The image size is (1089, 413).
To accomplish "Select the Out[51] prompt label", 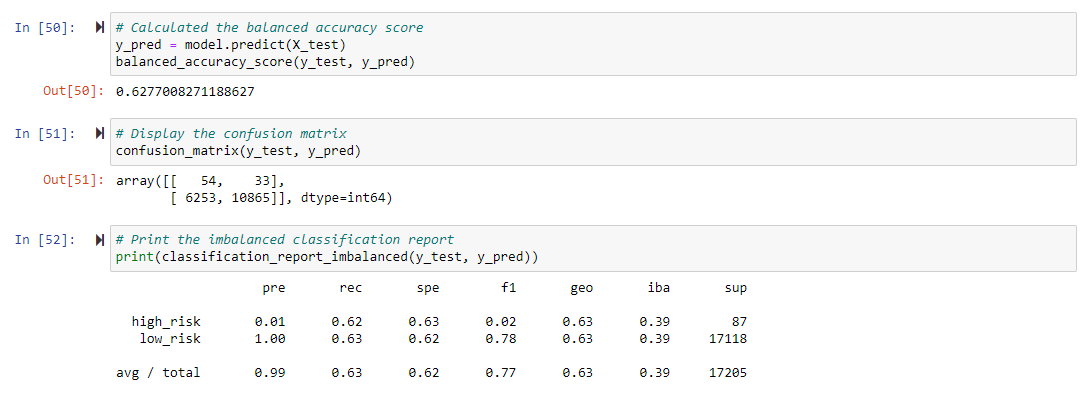I will pos(73,181).
